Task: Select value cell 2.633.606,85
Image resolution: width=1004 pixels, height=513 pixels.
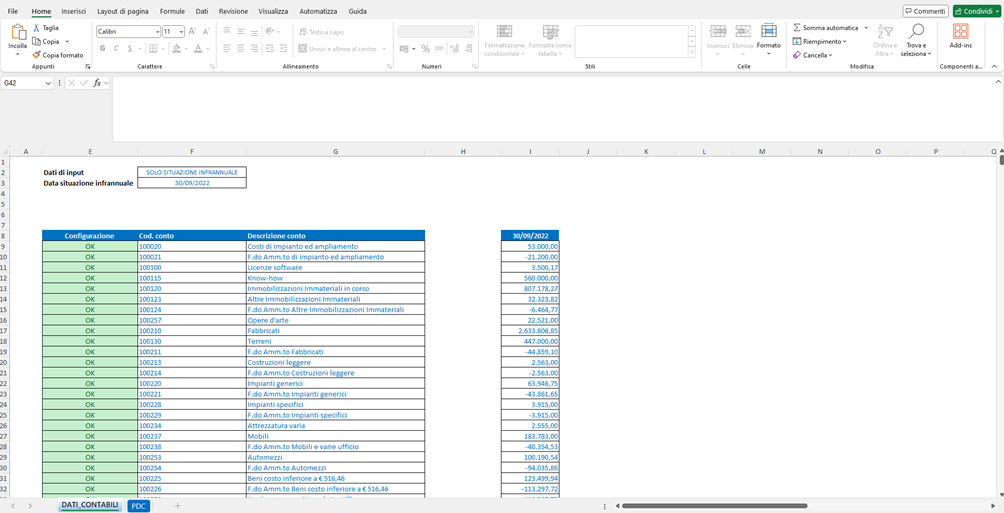Action: point(530,330)
